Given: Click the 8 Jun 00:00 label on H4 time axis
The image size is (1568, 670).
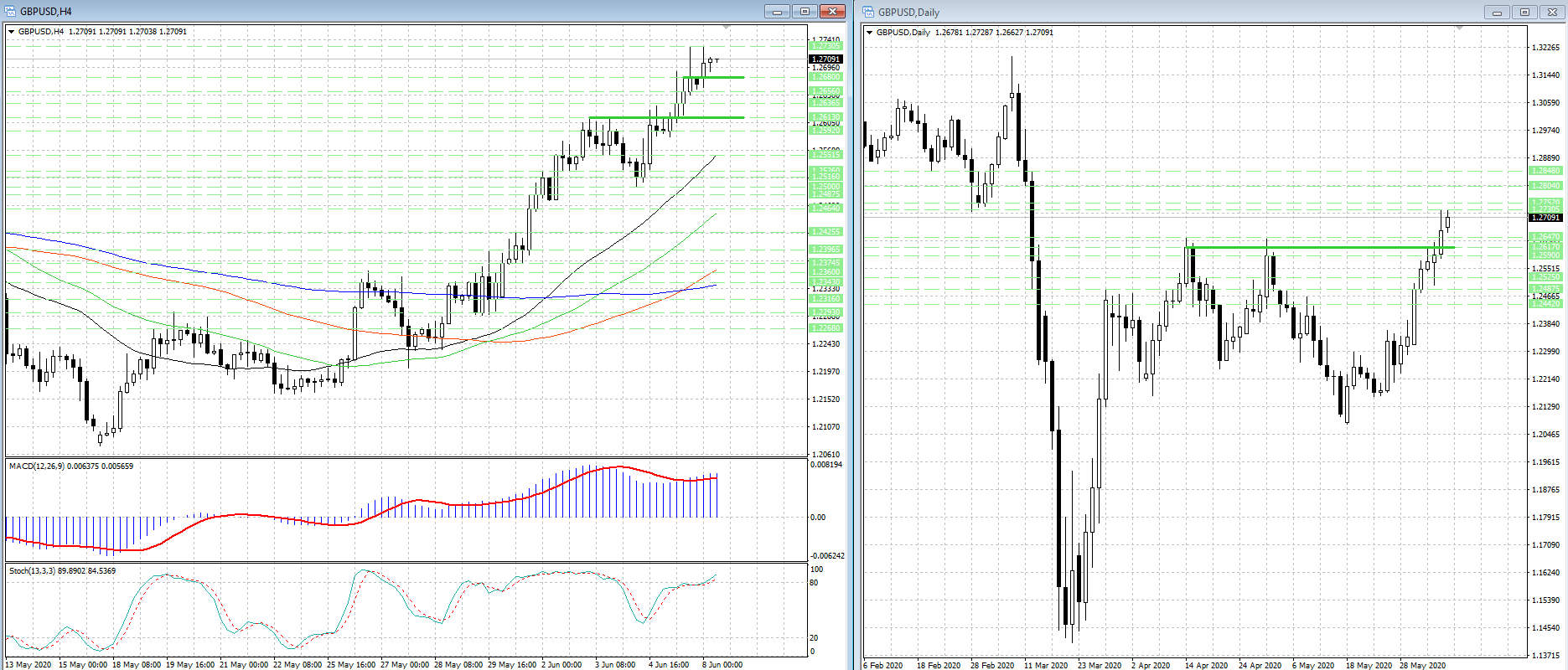Looking at the screenshot, I should pos(722,665).
